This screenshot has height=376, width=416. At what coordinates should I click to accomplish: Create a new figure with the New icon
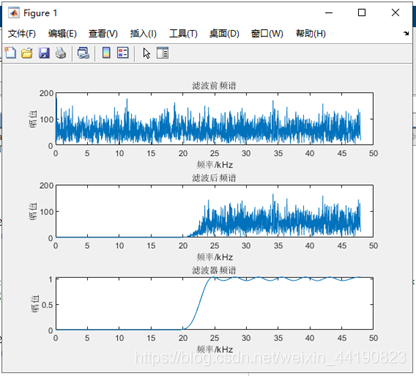pyautogui.click(x=10, y=53)
